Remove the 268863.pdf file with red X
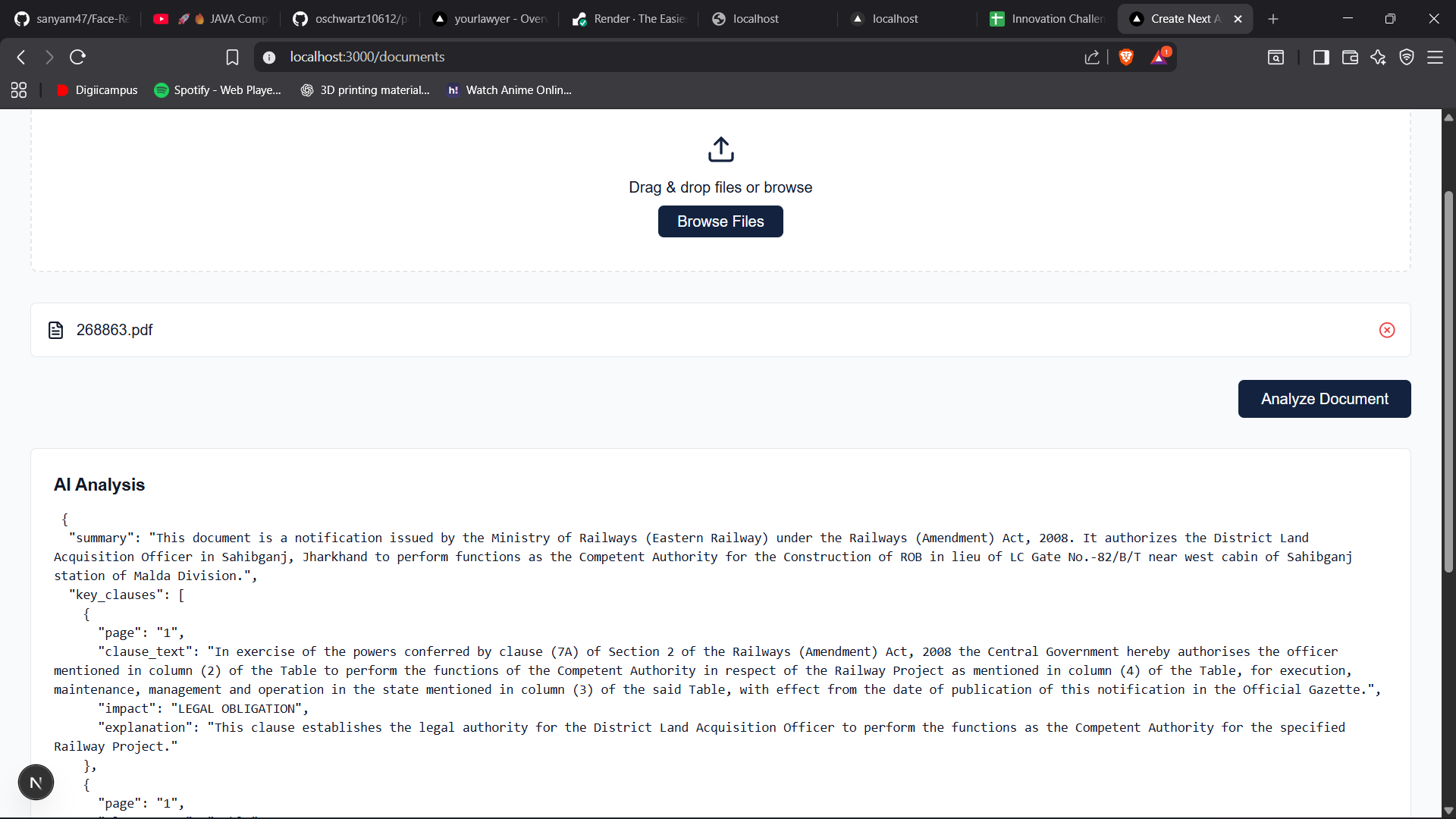1456x819 pixels. [1386, 330]
